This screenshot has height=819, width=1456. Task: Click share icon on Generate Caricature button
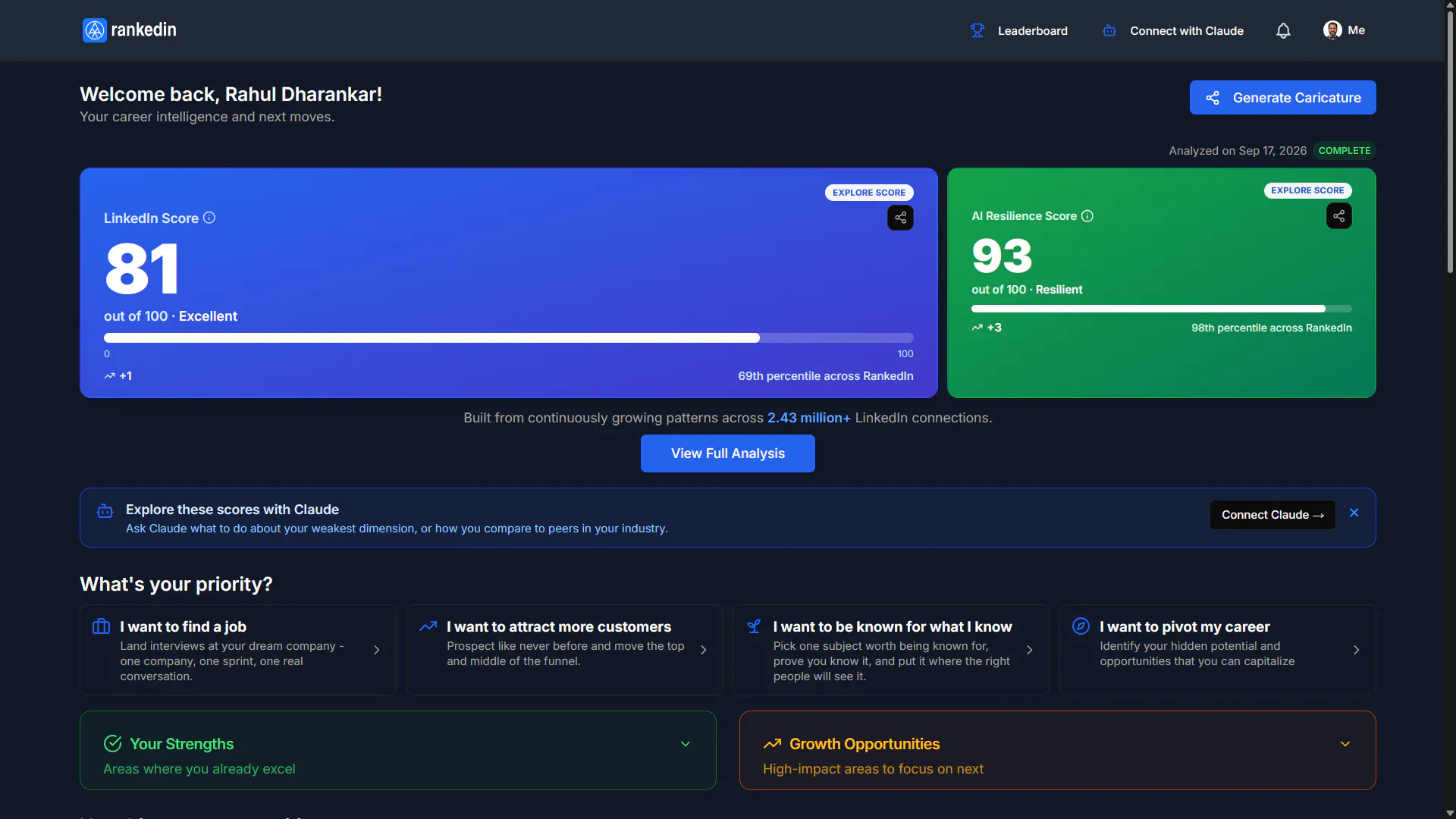pyautogui.click(x=1213, y=98)
